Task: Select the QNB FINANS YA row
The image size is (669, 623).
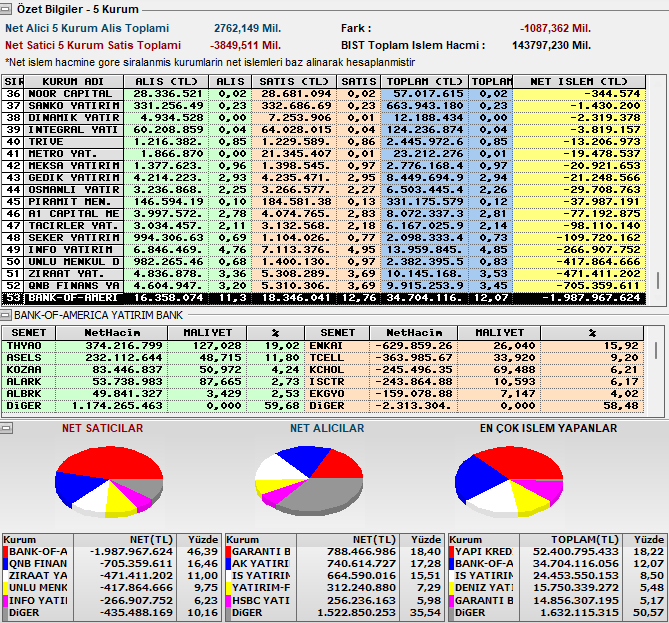Action: point(323,285)
